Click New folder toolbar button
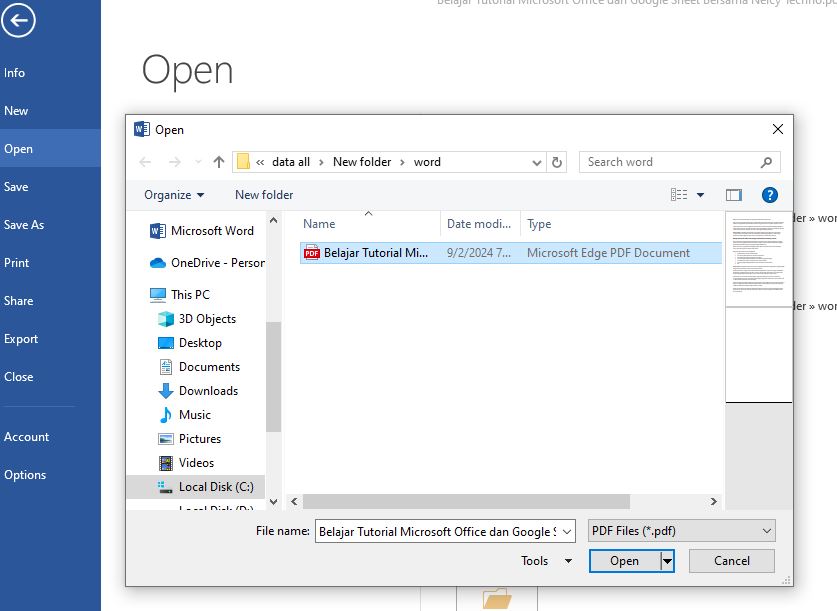 coord(264,195)
